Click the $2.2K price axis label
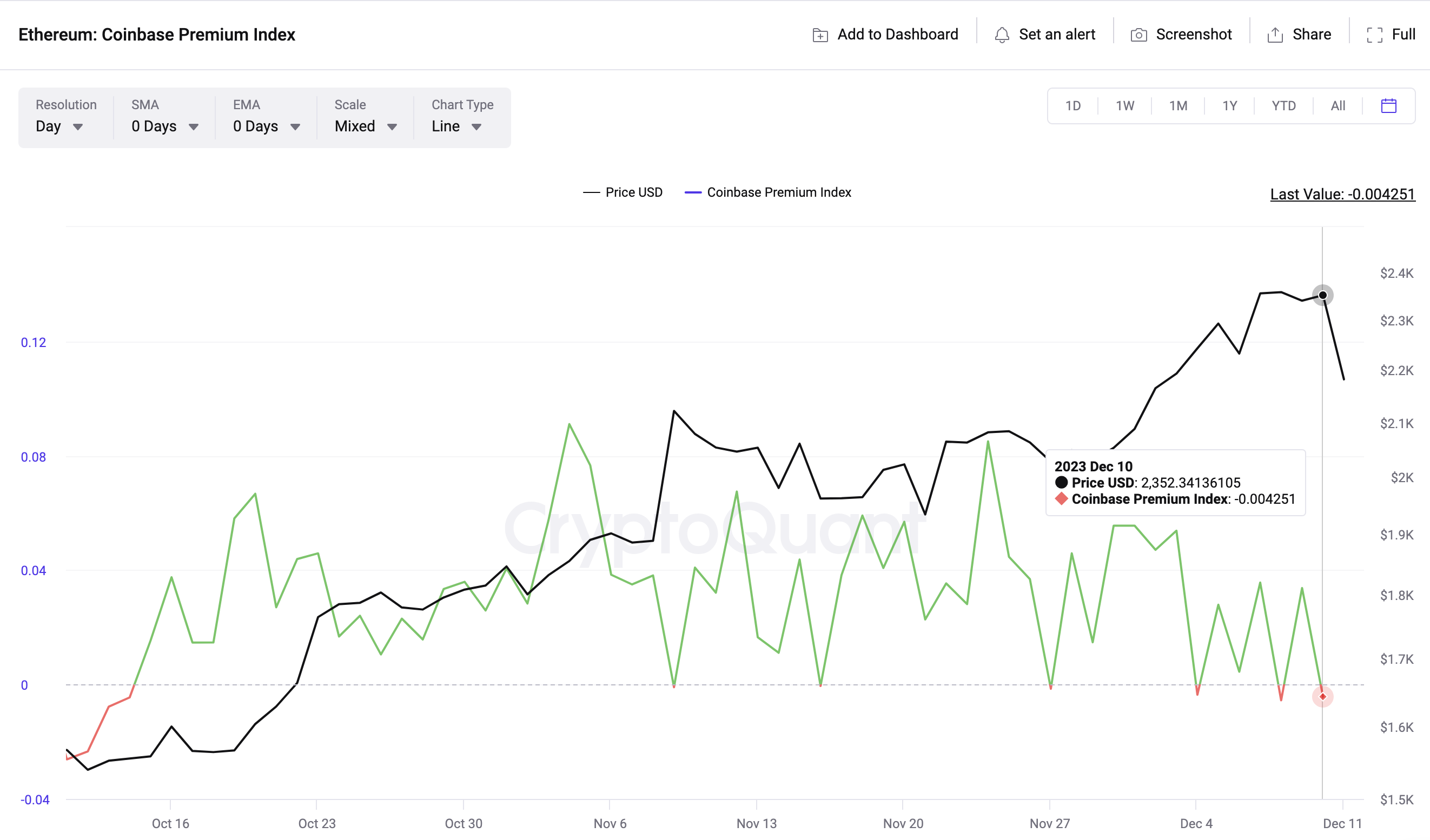Viewport: 1430px width, 840px height. point(1397,371)
